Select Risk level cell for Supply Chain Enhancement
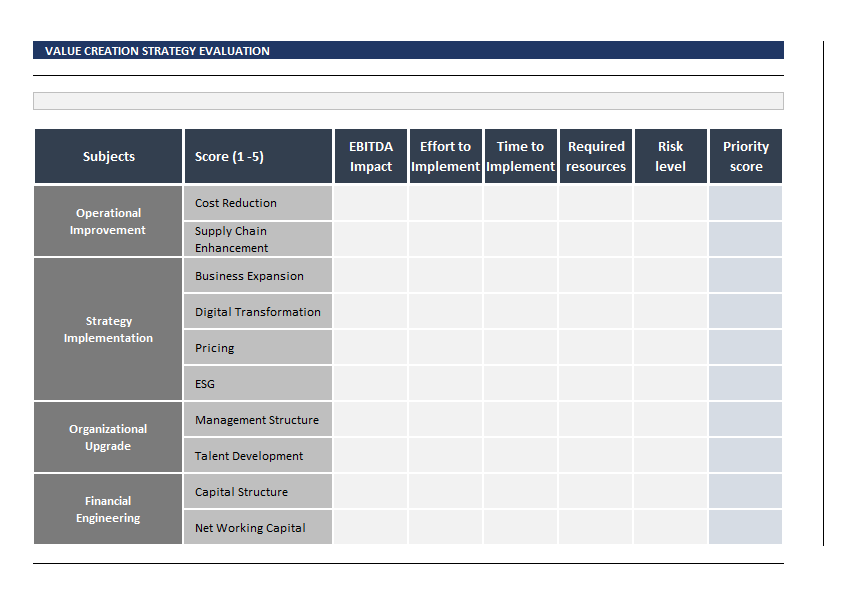Viewport: 860px width, 600px height. point(671,239)
